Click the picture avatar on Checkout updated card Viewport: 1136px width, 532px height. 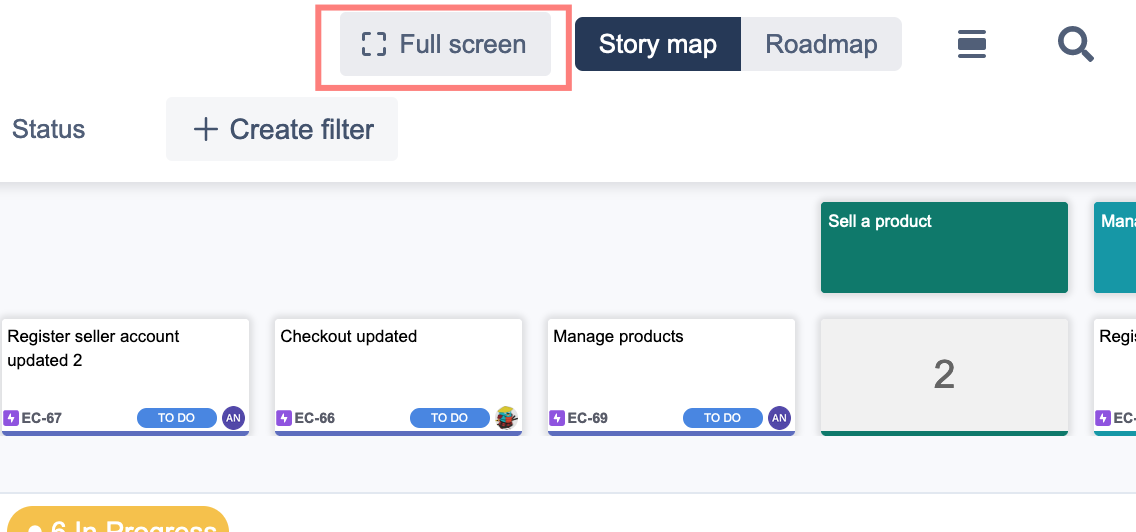(x=507, y=418)
